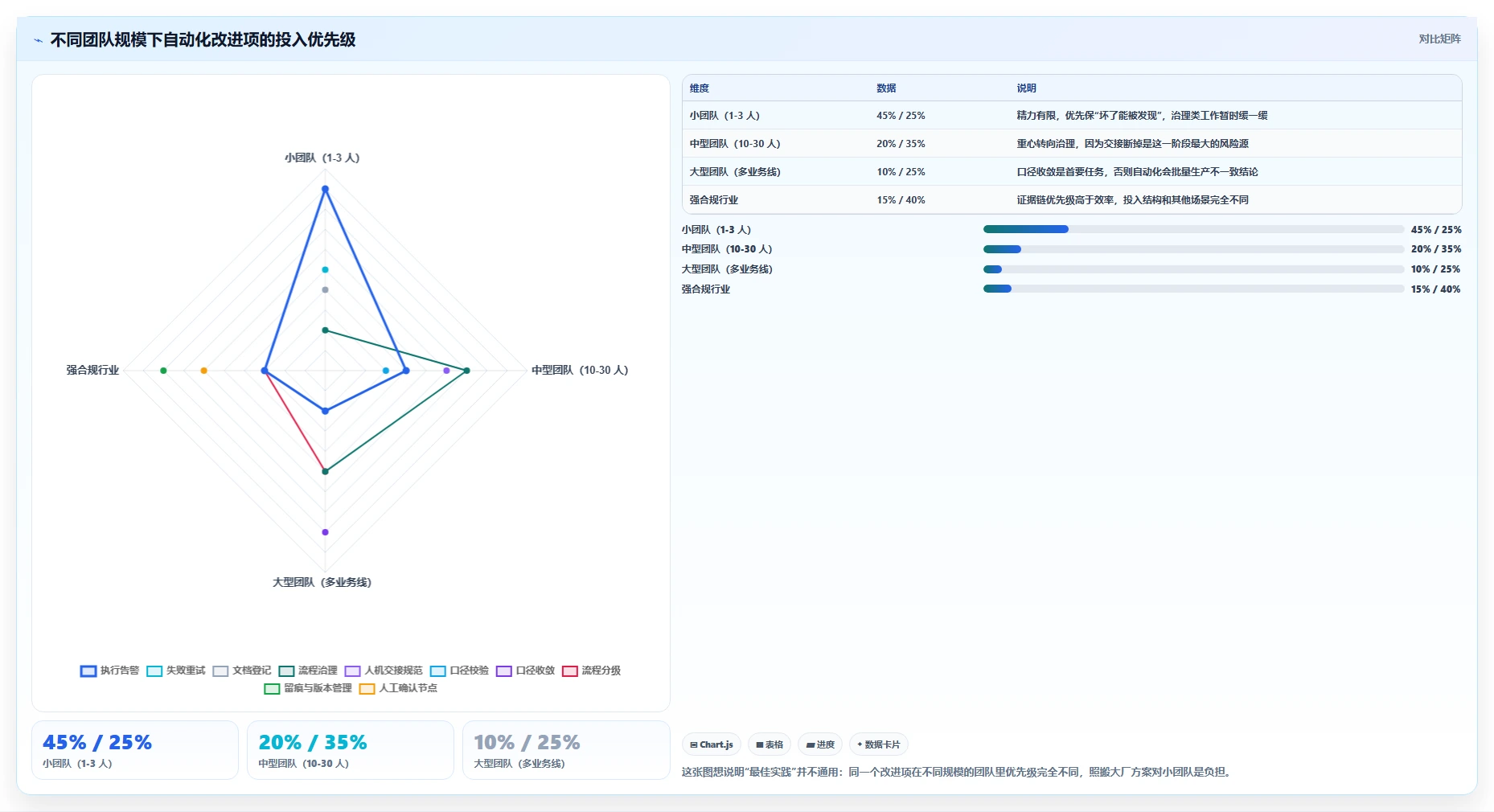The width and height of the screenshot is (1494, 812).
Task: Click the 小团队 progress bar
Action: pos(1193,229)
